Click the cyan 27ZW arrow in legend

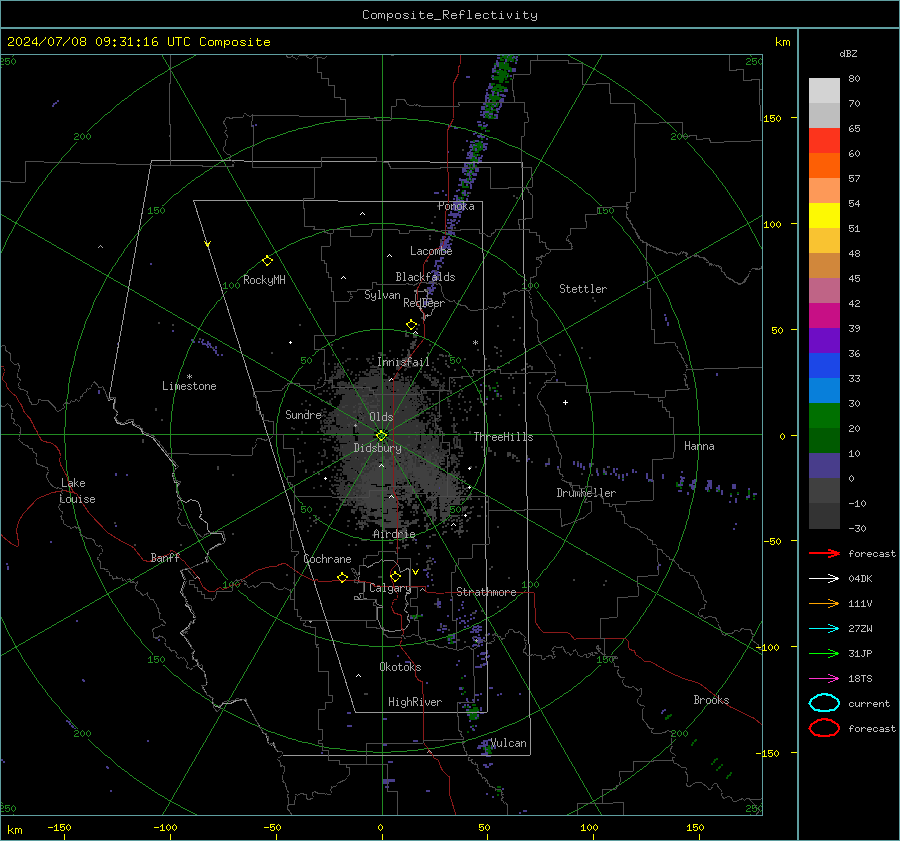click(x=824, y=629)
